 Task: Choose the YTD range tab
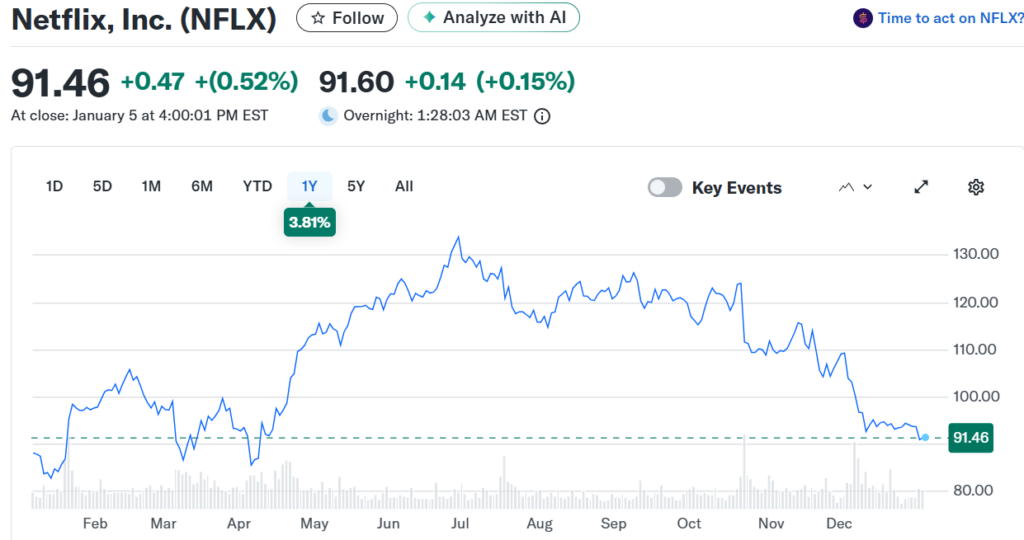(x=257, y=186)
